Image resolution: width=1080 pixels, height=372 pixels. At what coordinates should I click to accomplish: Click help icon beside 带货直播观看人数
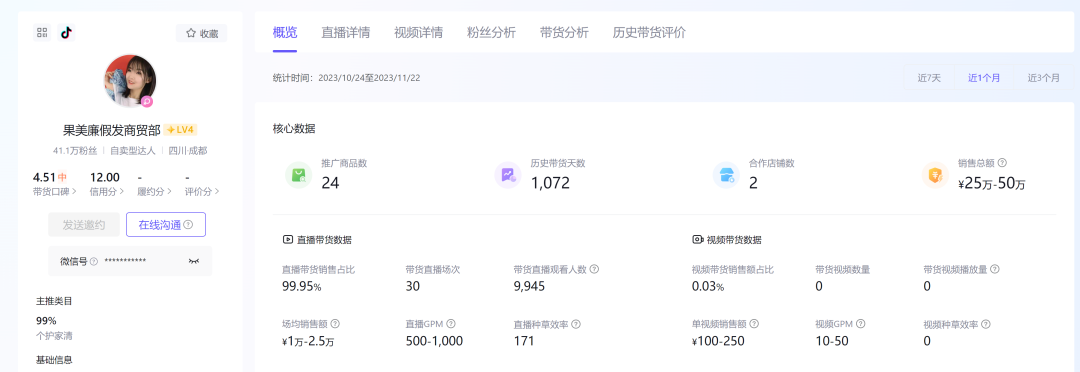click(594, 269)
